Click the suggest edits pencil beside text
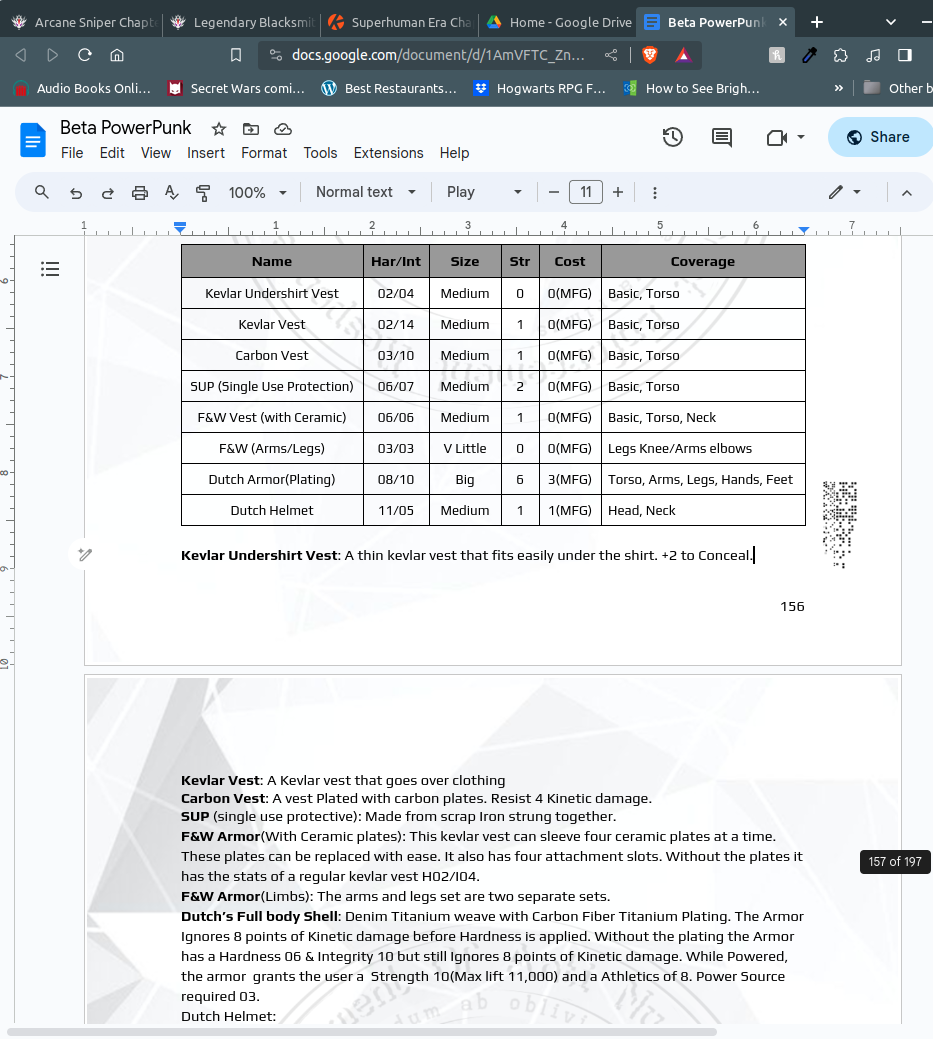Viewport: 933px width, 1039px height. pos(85,555)
